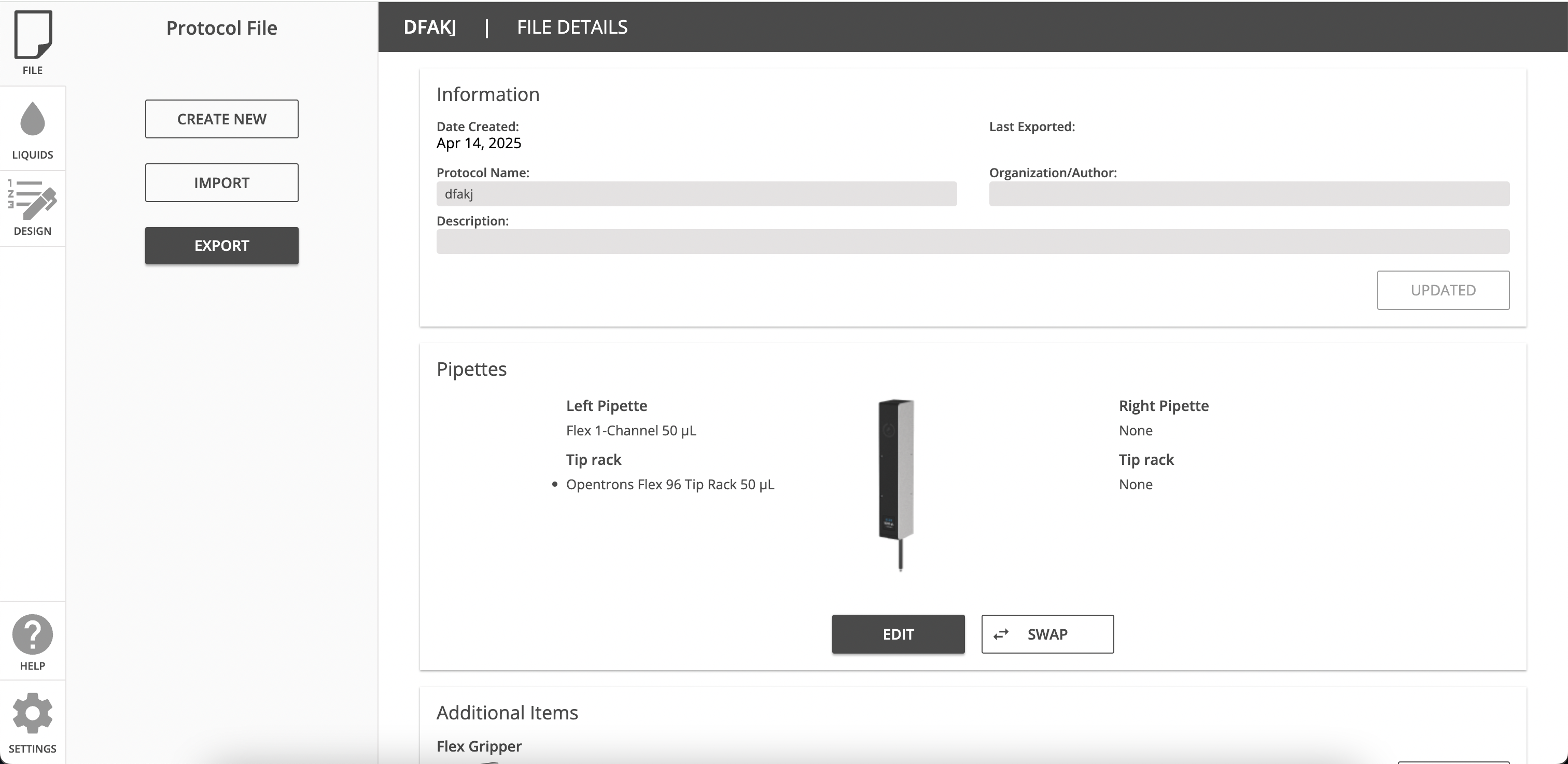Click the 'Apr 14, 2025' date

coord(479,144)
